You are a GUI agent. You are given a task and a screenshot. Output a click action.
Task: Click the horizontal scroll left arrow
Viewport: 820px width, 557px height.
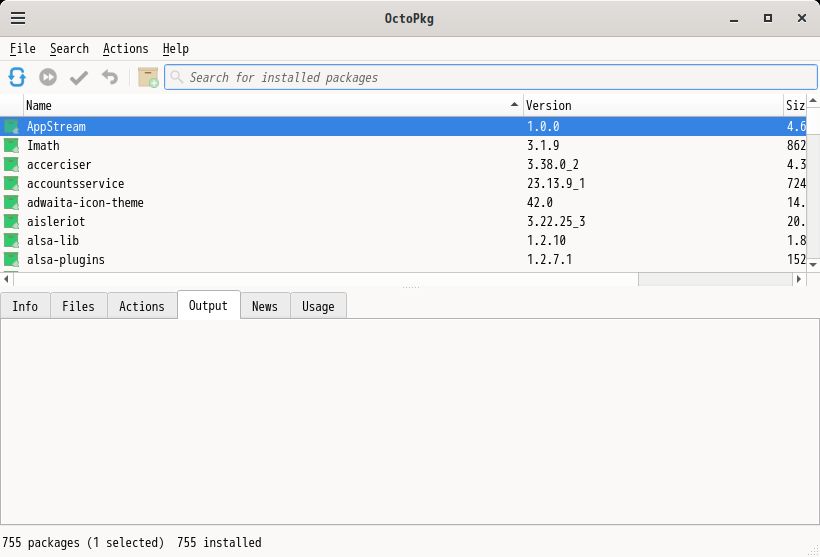click(x=6, y=279)
